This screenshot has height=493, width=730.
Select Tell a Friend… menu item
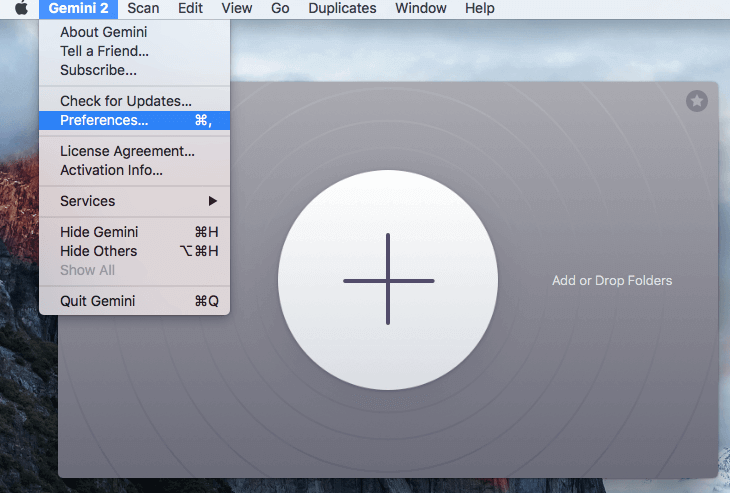tap(104, 51)
